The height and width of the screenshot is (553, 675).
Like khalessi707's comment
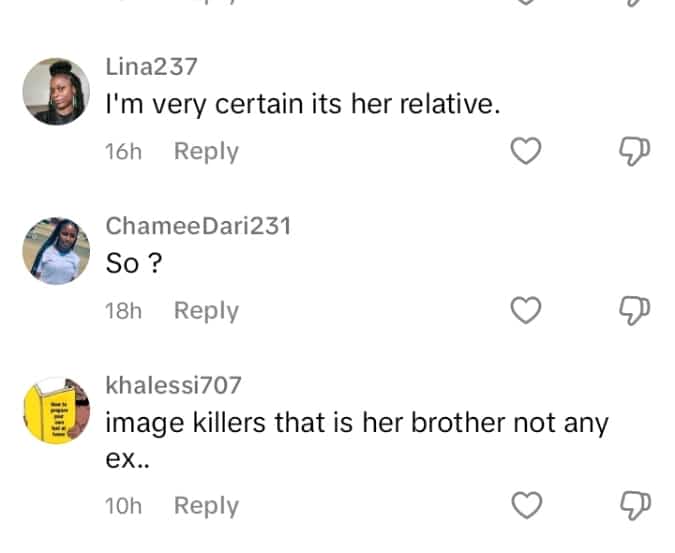click(x=526, y=506)
